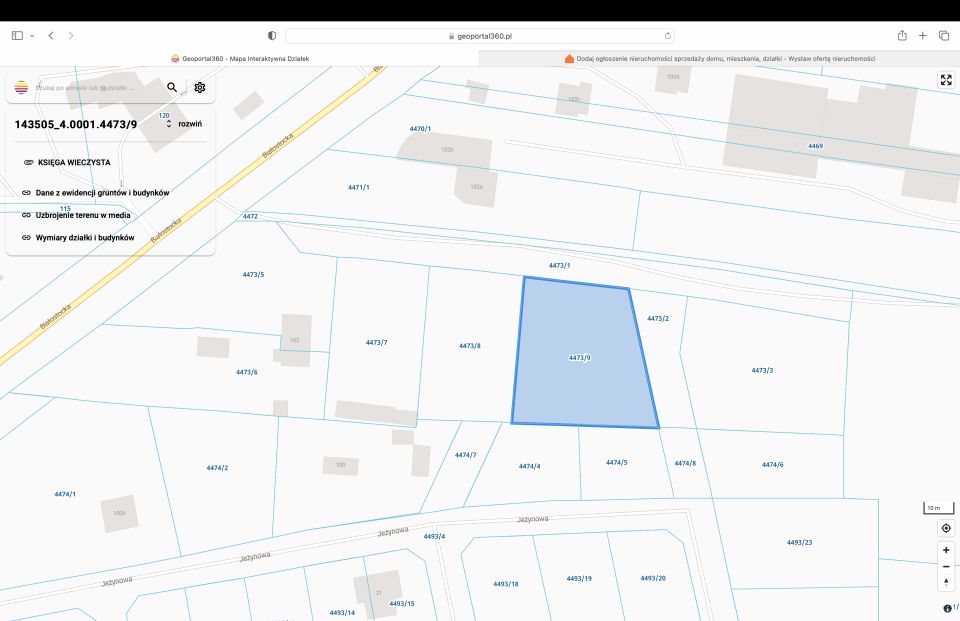Center map on my location
The height and width of the screenshot is (621, 960).
tap(946, 528)
